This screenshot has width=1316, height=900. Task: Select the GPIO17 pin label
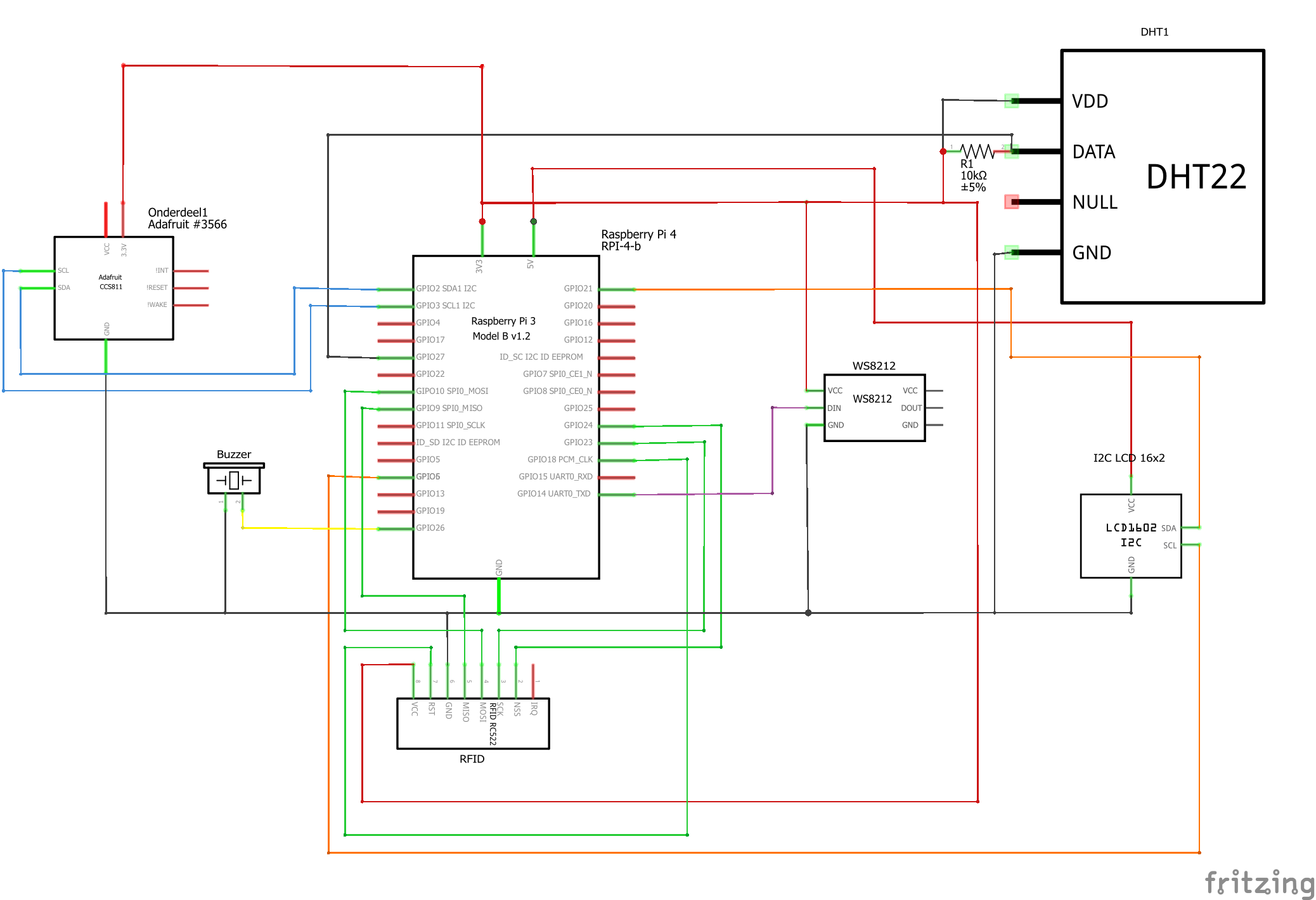(430, 340)
